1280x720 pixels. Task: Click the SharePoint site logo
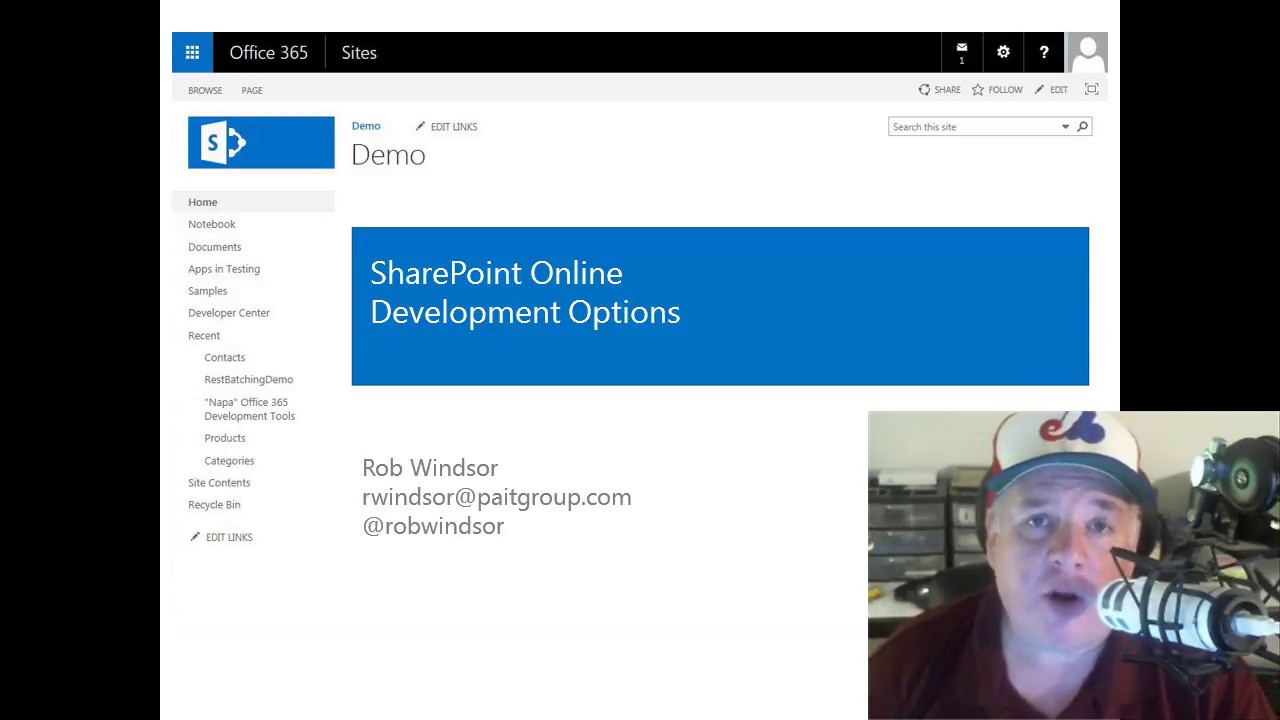pos(261,142)
